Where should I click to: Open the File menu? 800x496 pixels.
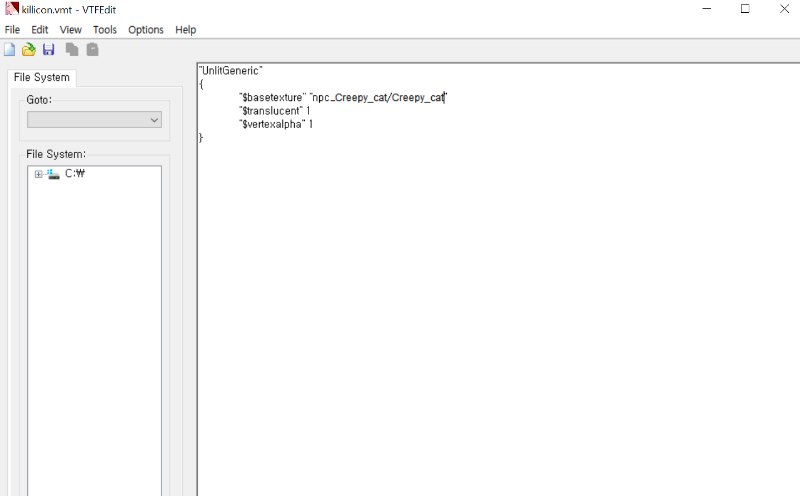pos(12,30)
